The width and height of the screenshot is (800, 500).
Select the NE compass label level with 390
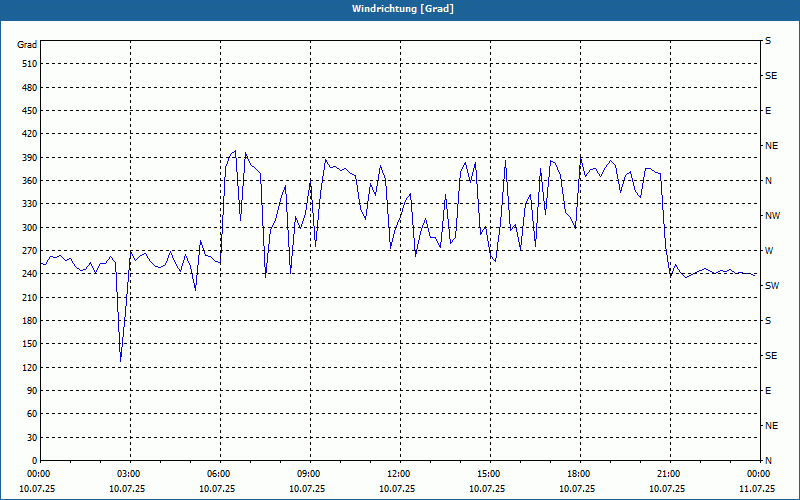coord(771,146)
